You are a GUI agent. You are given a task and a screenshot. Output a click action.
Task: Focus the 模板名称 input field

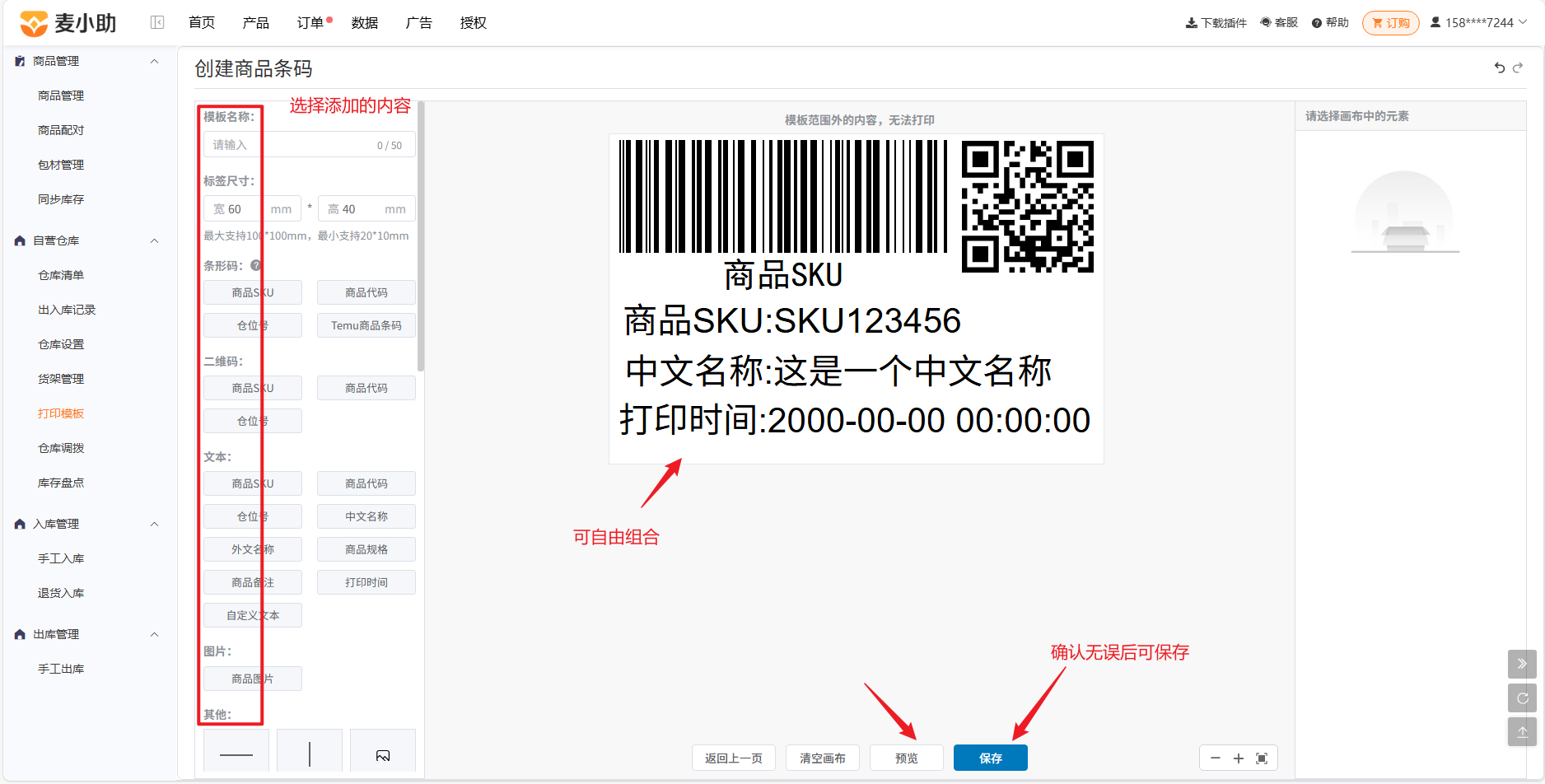(310, 145)
